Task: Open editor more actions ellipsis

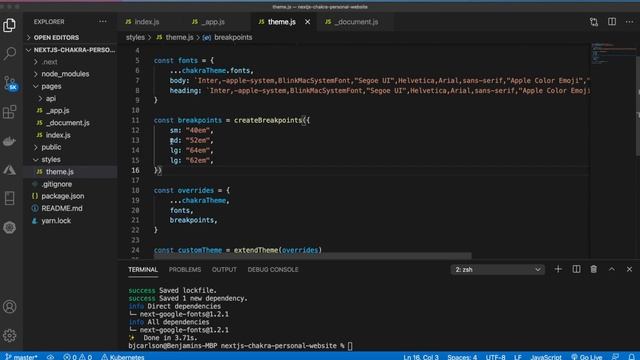Action: [629, 22]
